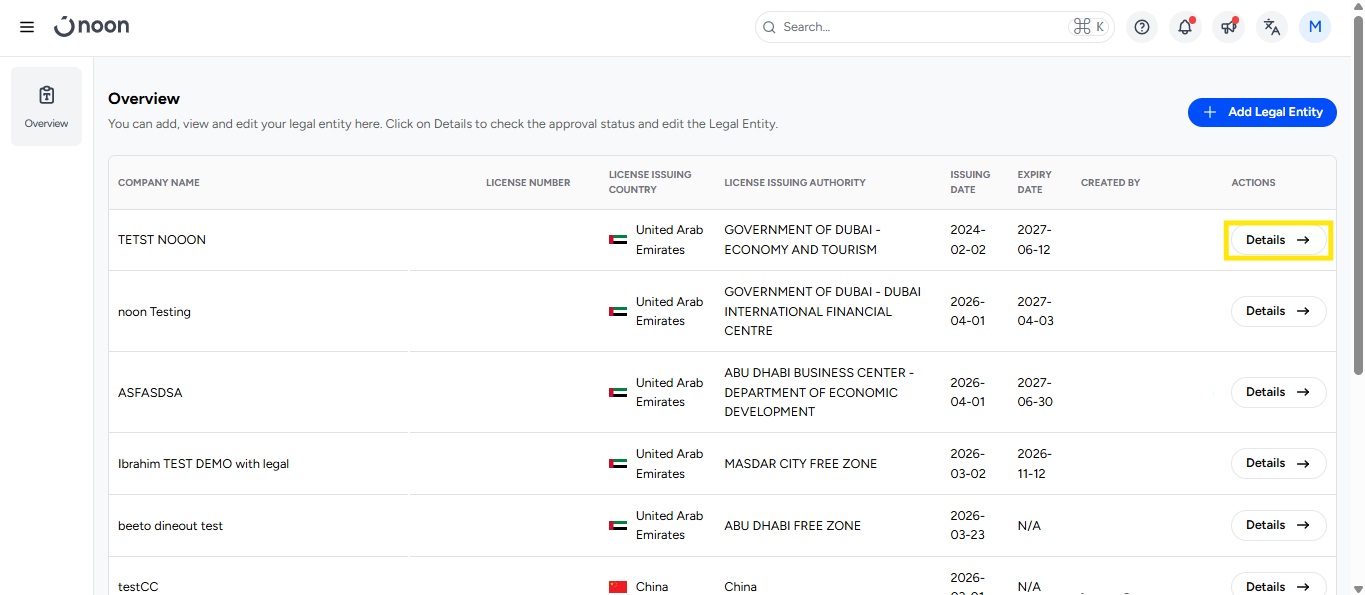The width and height of the screenshot is (1365, 595).
Task: Open Details for noon Testing
Action: tap(1278, 311)
